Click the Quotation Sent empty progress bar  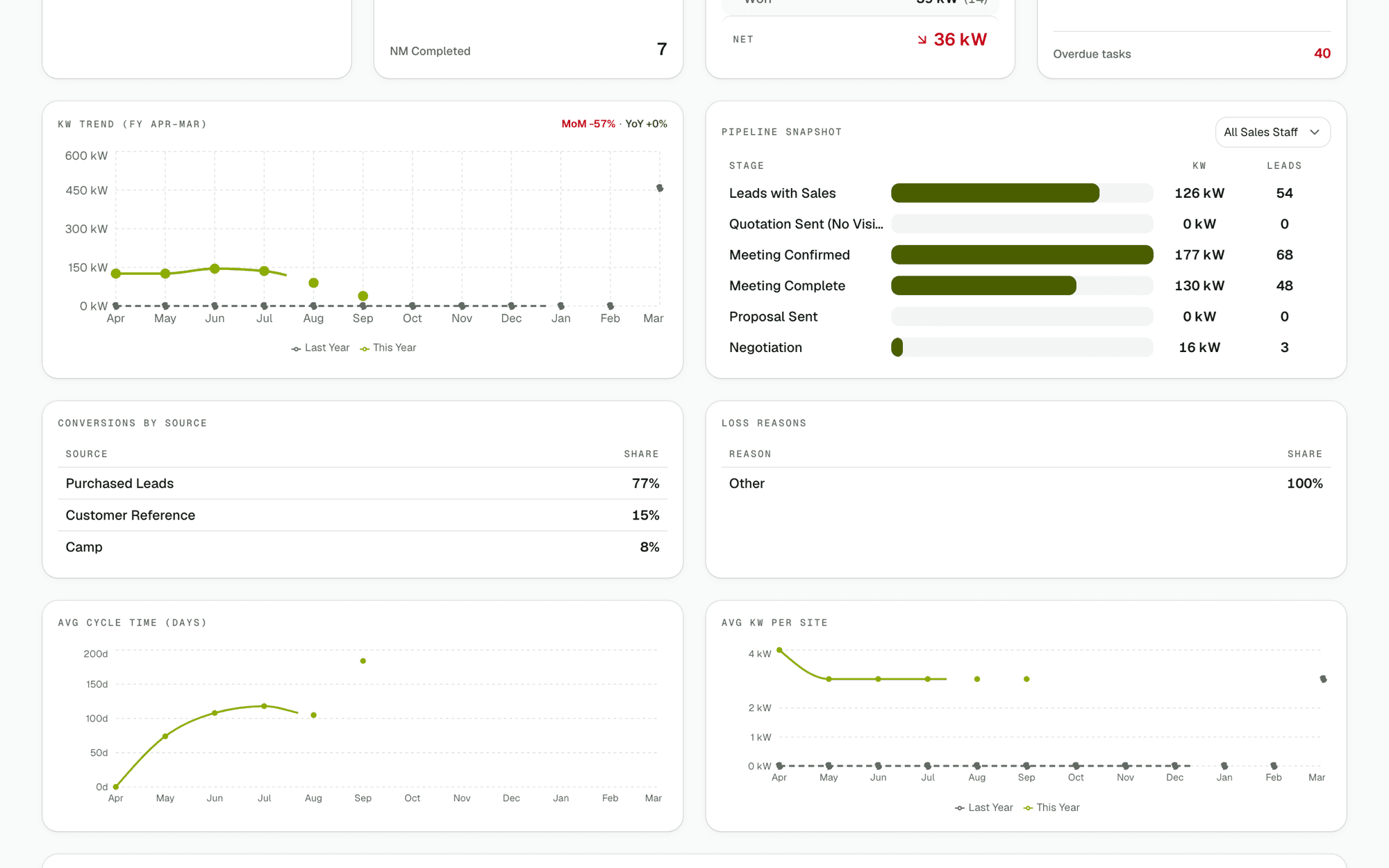tap(1022, 224)
